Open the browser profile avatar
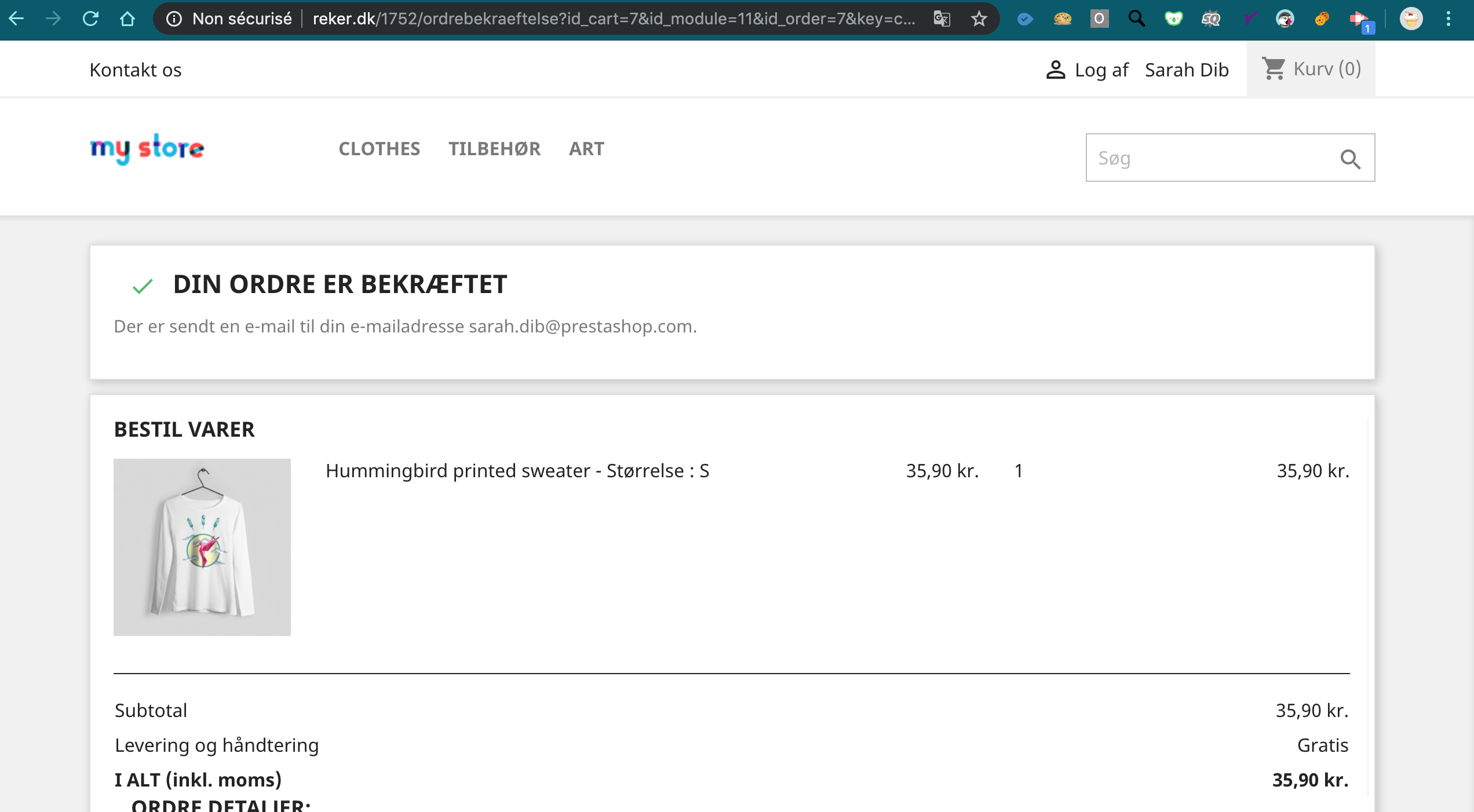This screenshot has width=1474, height=812. tap(1411, 19)
